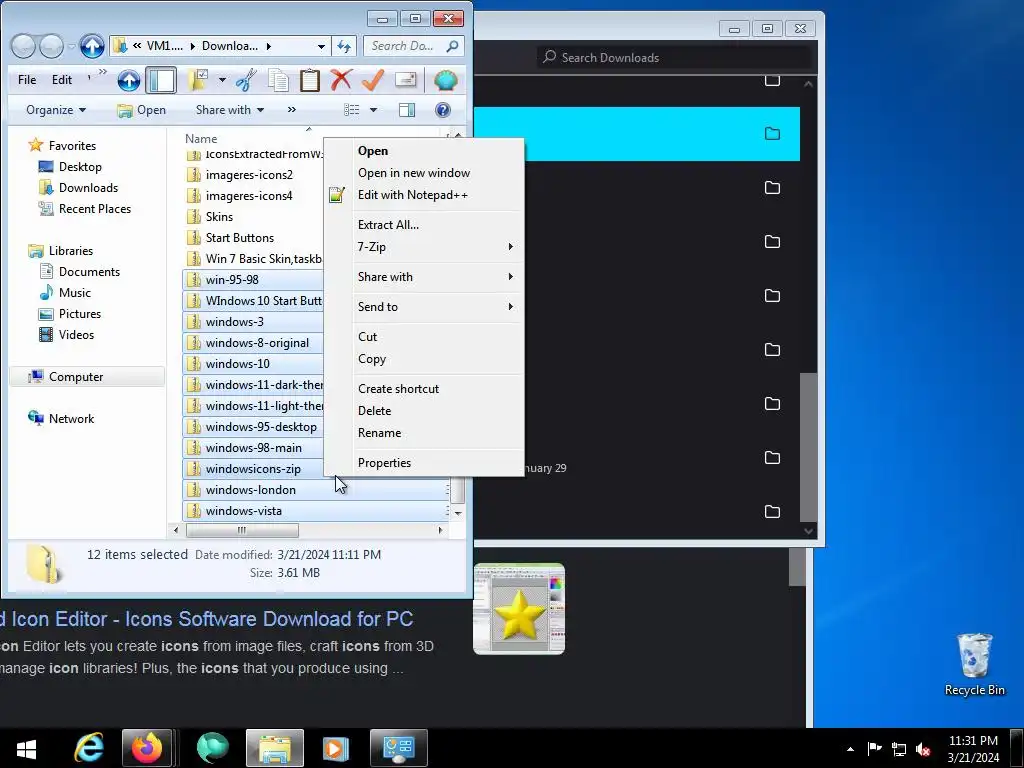Open the view options dropdown arrow

point(374,110)
